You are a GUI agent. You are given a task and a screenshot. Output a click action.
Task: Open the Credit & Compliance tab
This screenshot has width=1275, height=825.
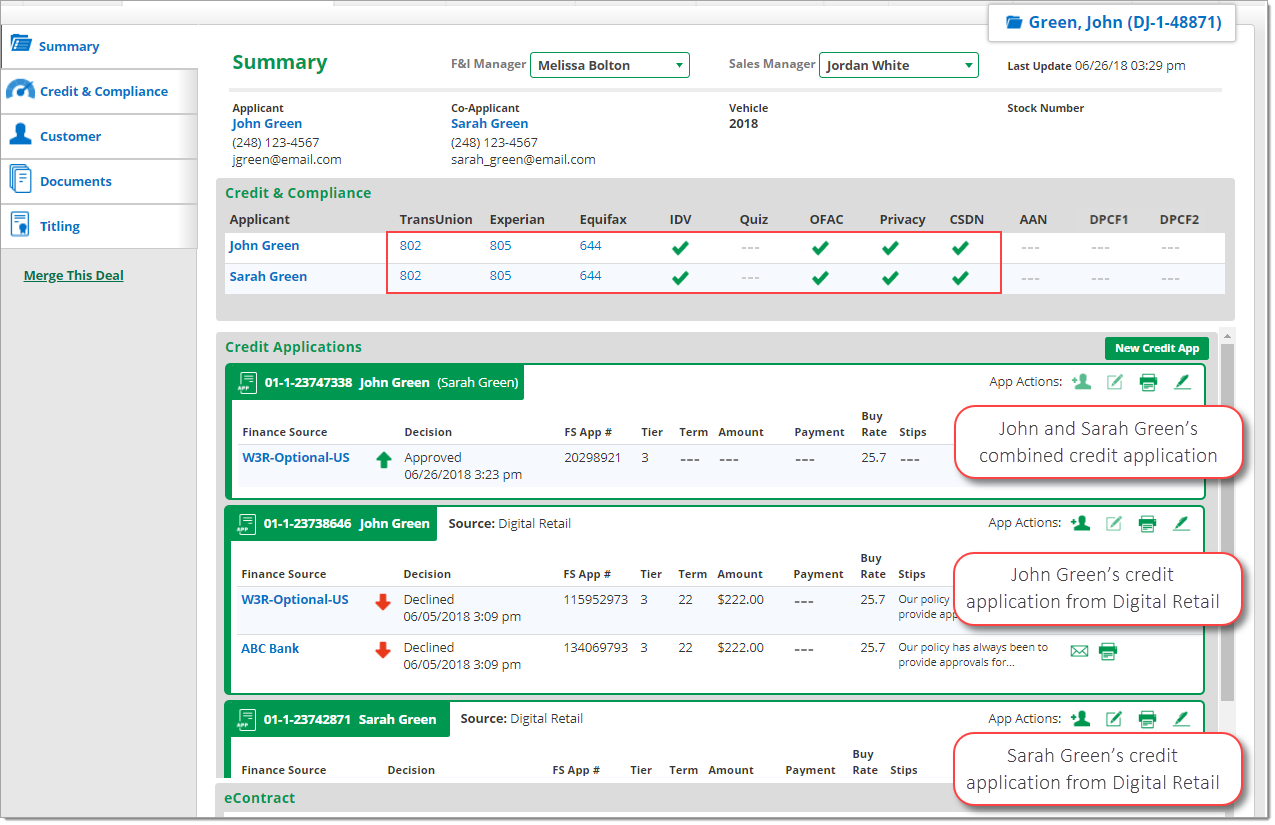click(99, 91)
